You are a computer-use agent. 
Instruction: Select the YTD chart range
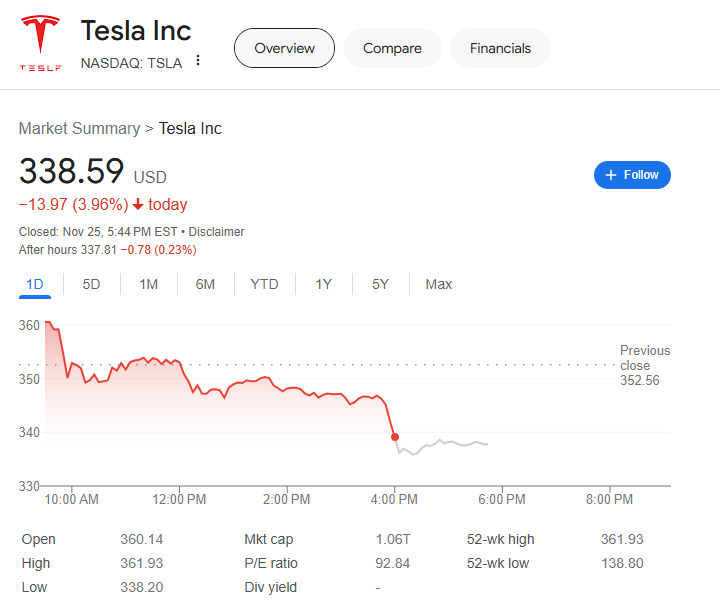point(264,284)
